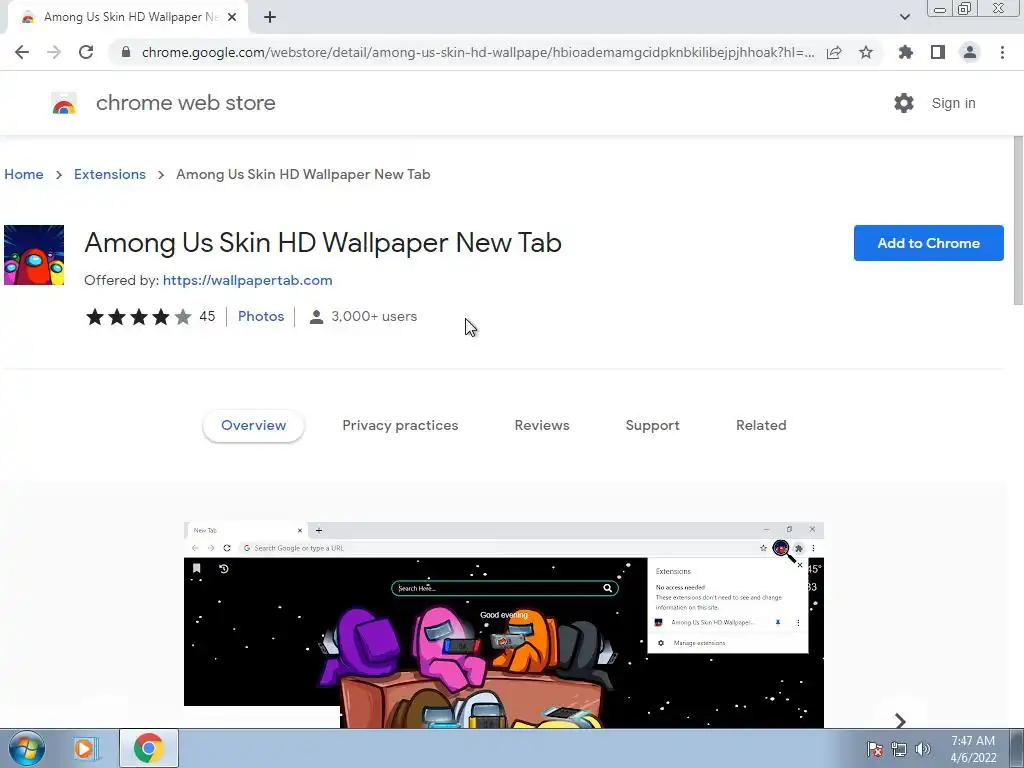This screenshot has width=1024, height=768.
Task: Open the Chrome profile avatar
Action: tap(970, 52)
